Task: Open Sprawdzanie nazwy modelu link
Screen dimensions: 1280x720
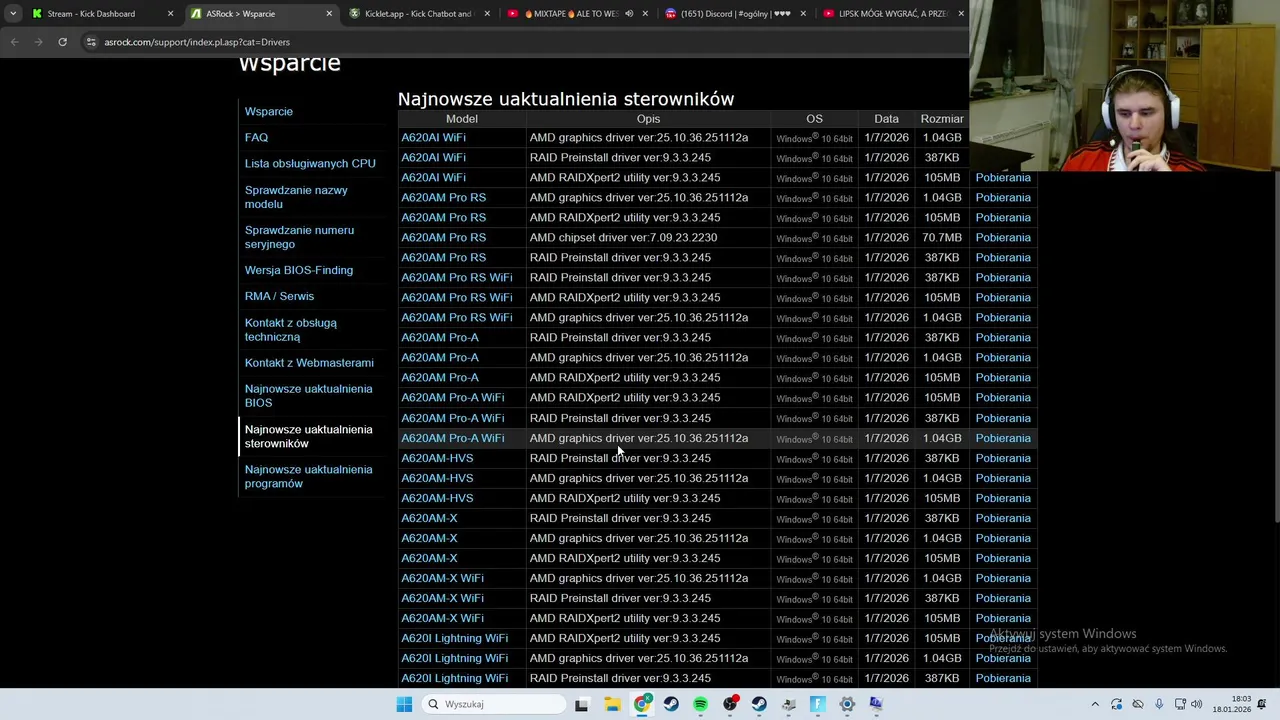Action: click(296, 197)
